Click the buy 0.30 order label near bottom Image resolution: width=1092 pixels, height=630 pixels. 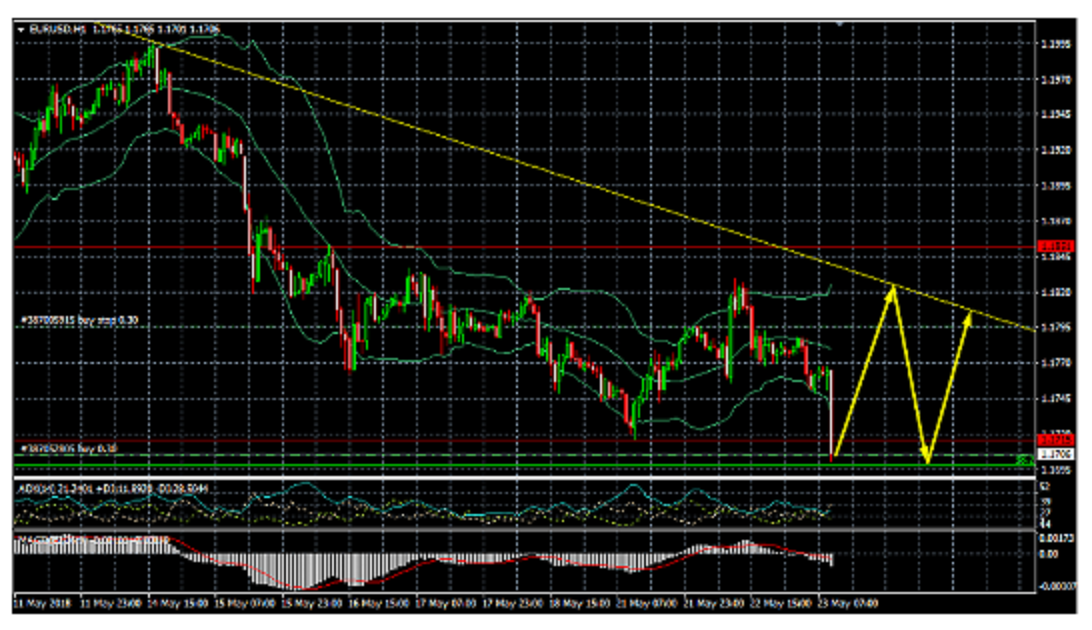68,450
